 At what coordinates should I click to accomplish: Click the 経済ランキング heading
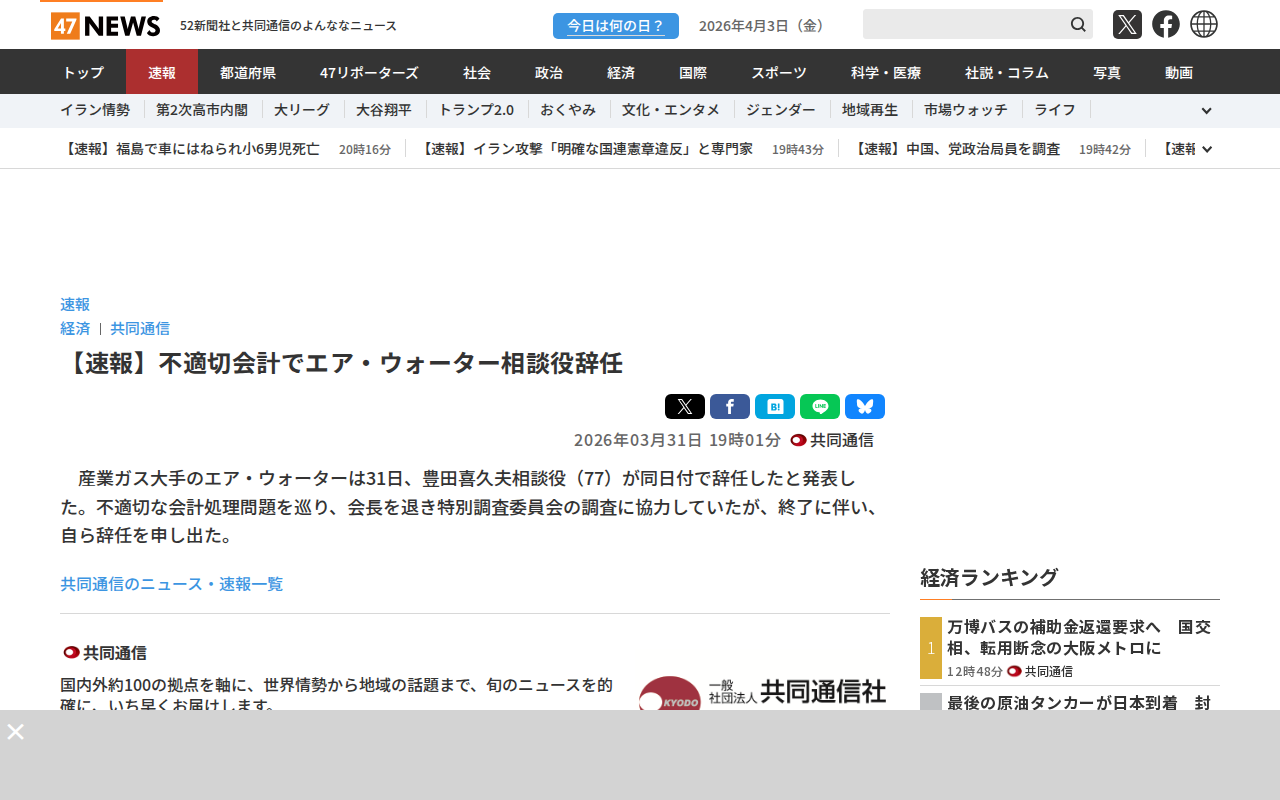click(989, 577)
